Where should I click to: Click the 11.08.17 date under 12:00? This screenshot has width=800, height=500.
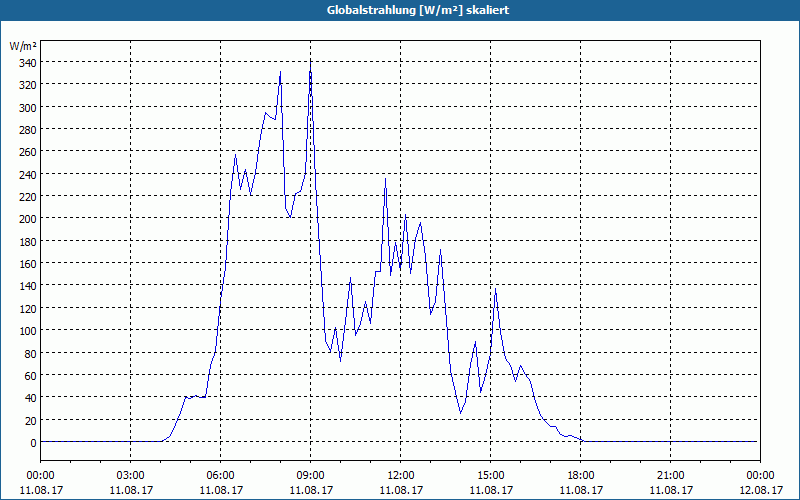(401, 490)
